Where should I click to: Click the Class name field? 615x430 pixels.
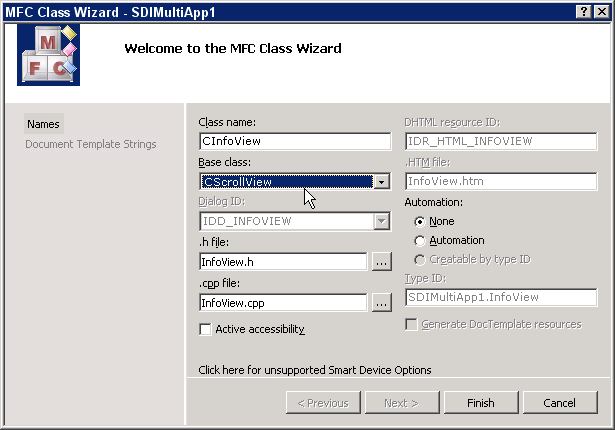295,141
